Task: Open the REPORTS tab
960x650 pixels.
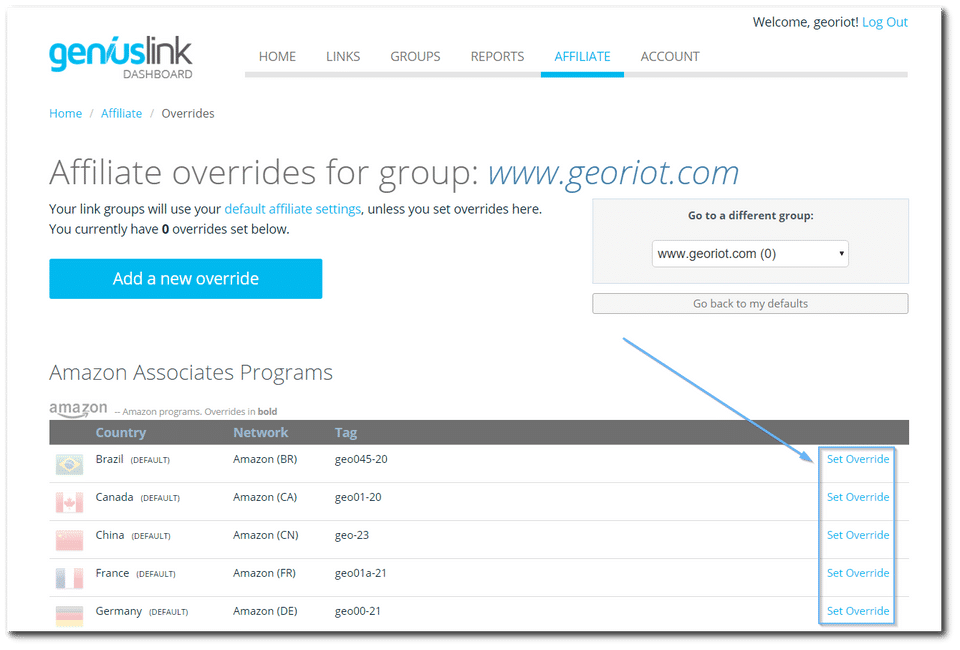Action: pos(497,56)
